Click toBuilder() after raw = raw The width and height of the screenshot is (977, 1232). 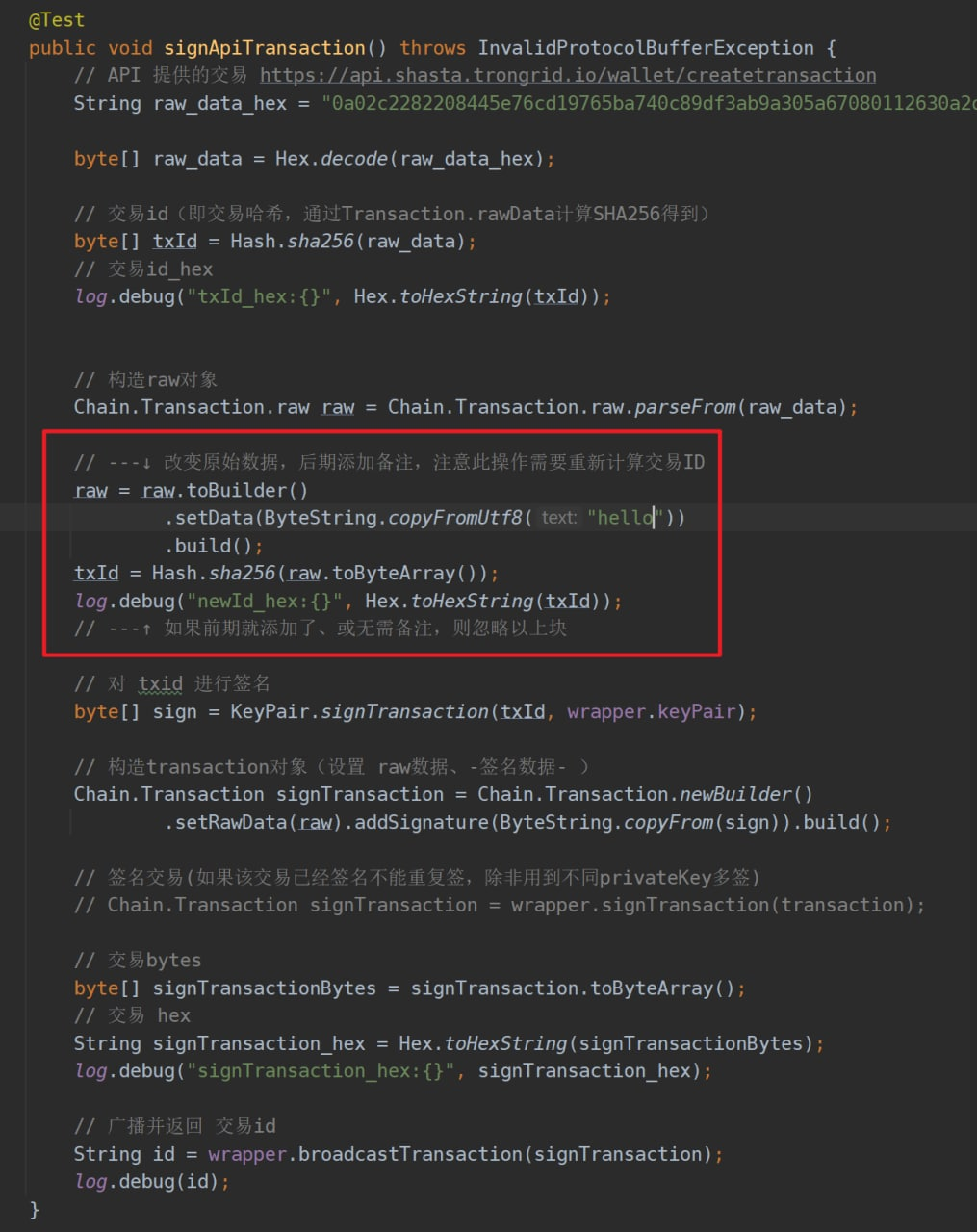click(247, 490)
